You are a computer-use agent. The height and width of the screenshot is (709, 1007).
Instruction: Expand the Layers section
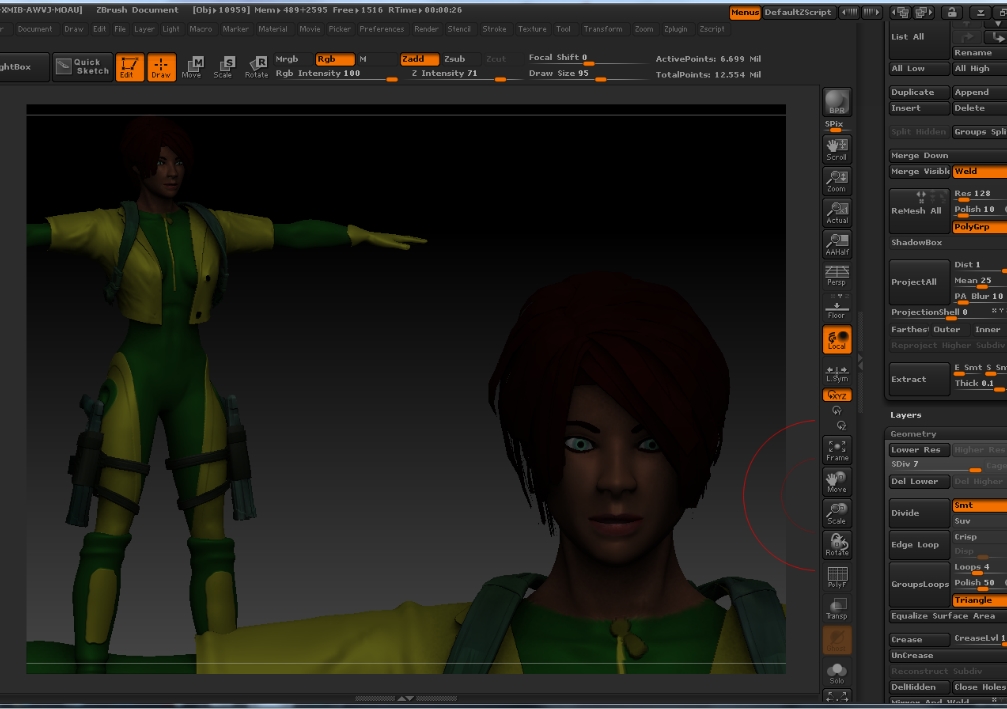[906, 415]
